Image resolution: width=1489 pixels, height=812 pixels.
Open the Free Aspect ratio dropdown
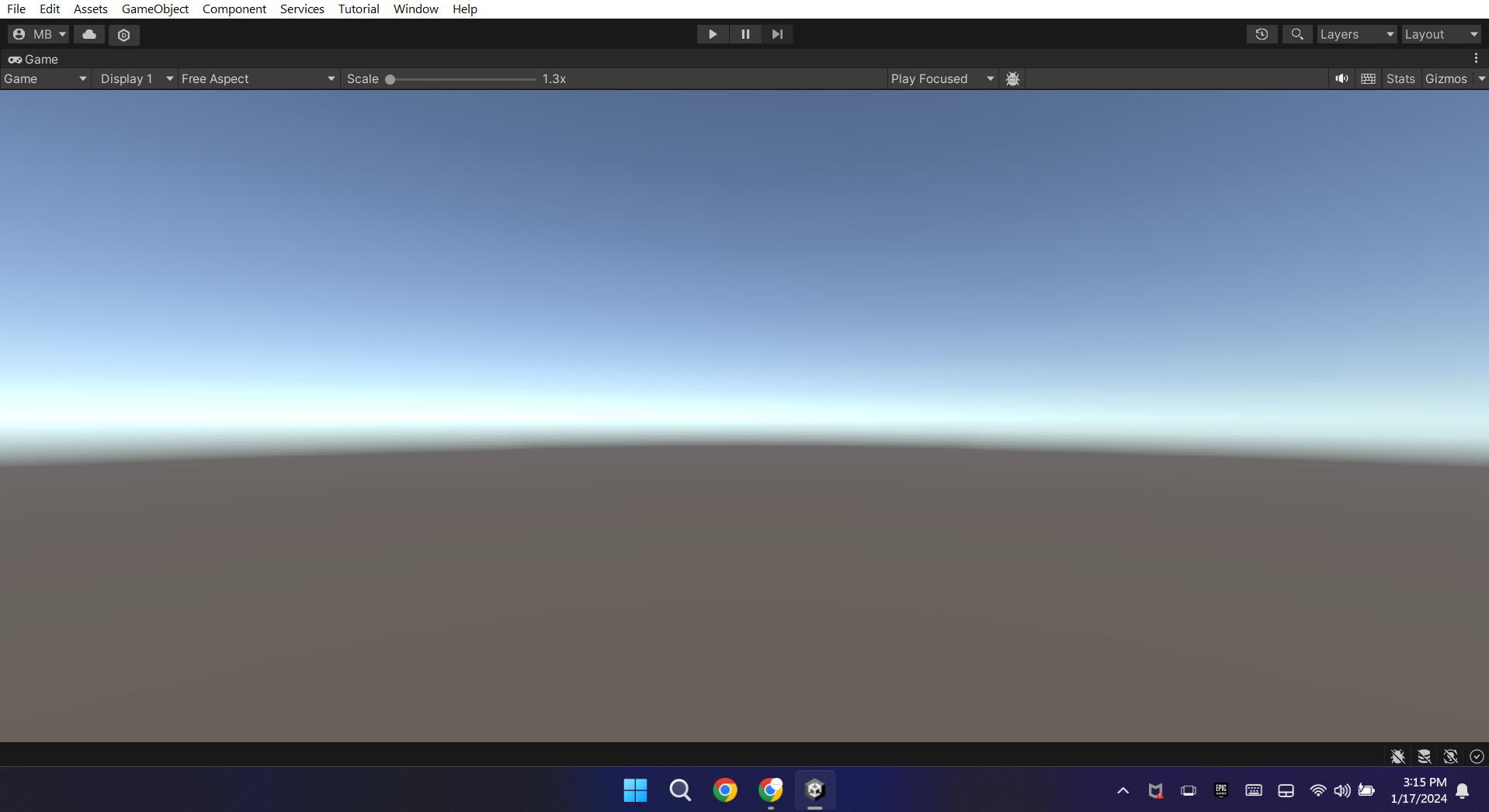[258, 78]
